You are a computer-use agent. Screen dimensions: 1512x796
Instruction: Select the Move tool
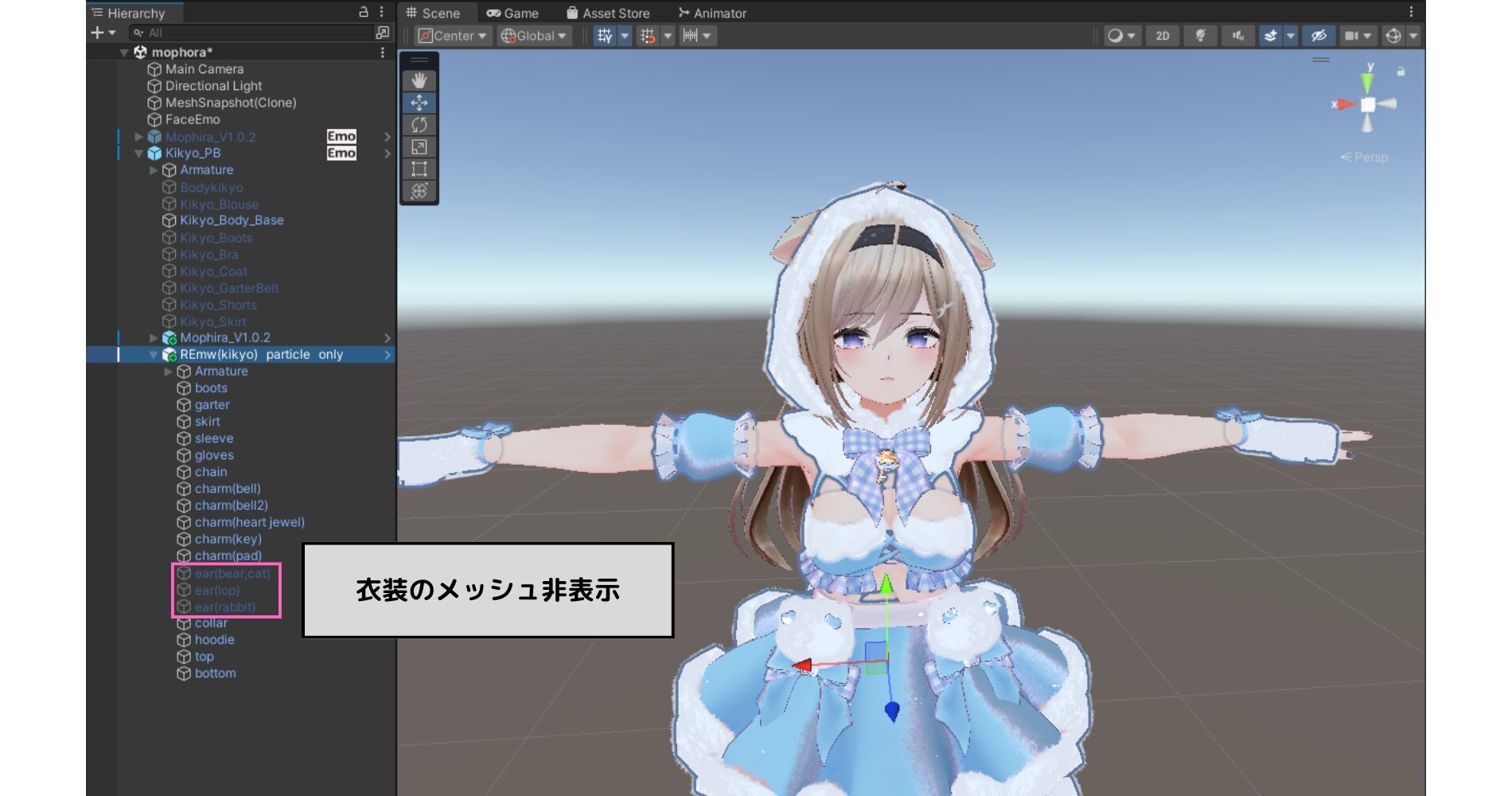[420, 102]
